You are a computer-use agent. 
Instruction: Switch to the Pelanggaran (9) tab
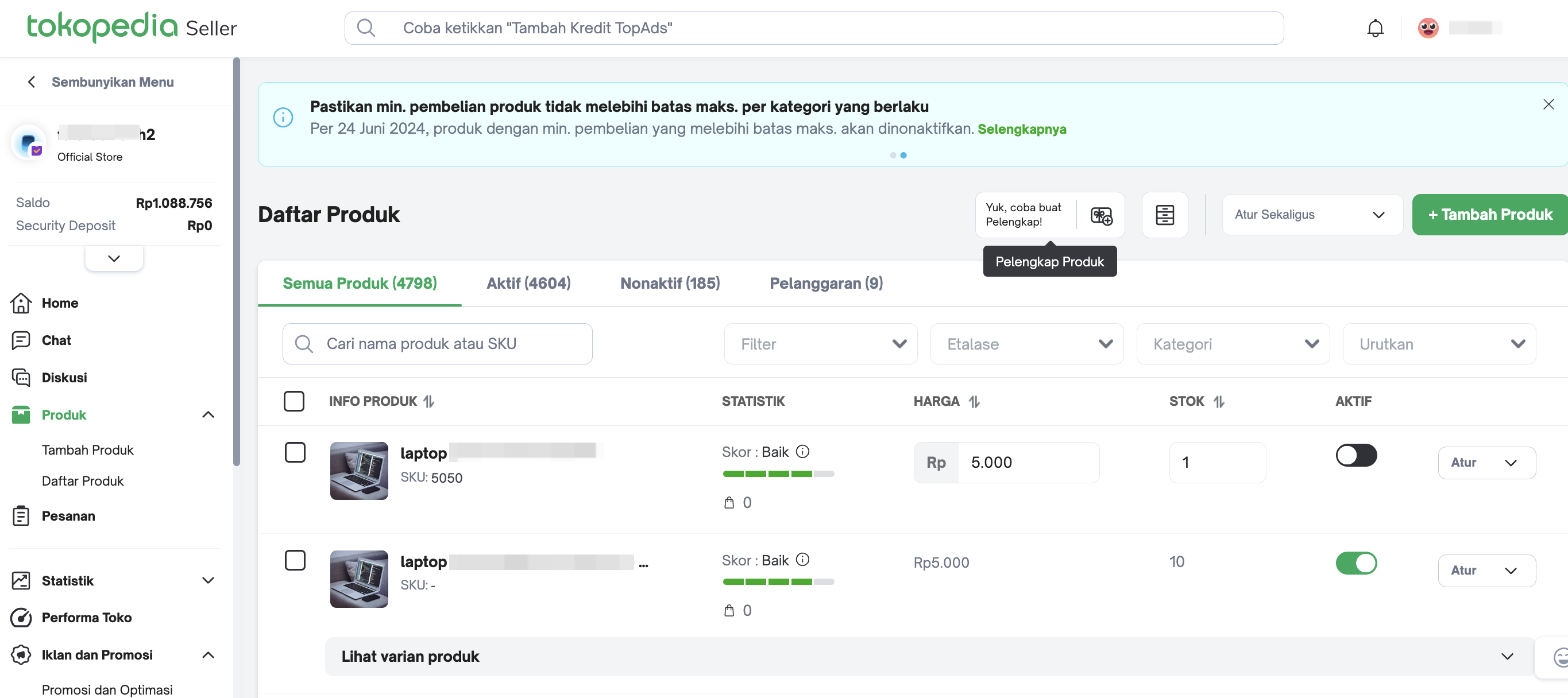pyautogui.click(x=826, y=284)
